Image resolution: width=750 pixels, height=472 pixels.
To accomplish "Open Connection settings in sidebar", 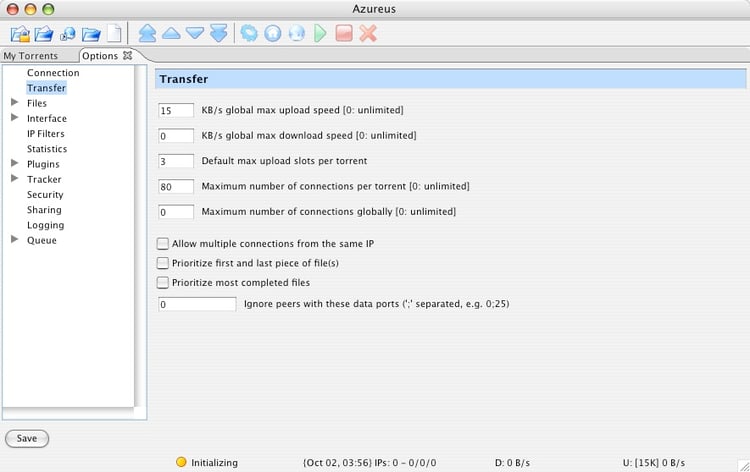I will pyautogui.click(x=53, y=73).
